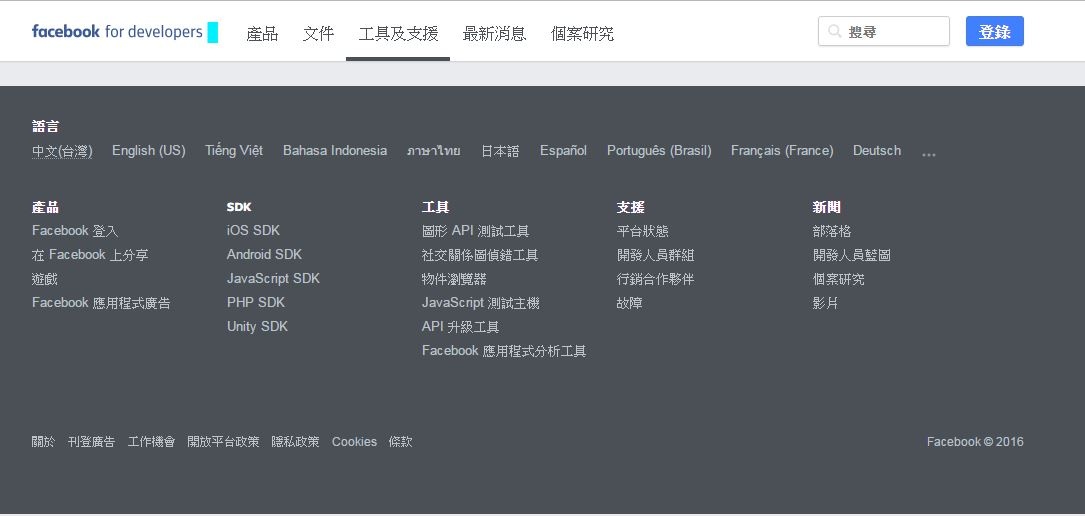Select Français (France) language

[x=782, y=151]
